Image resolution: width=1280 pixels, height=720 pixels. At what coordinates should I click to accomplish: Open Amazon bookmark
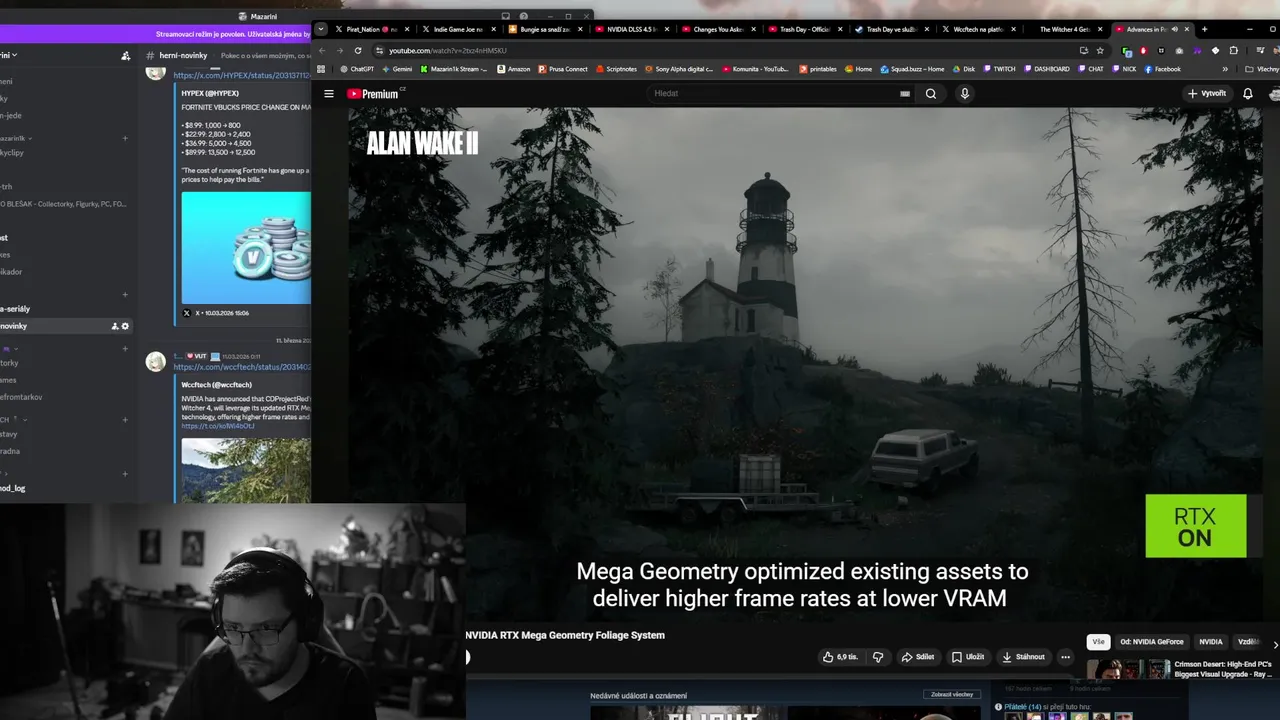[x=513, y=69]
